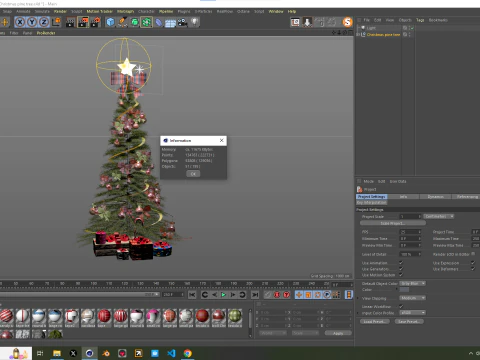Expand the Christmas pine tree object
This screenshot has height=360, width=480.
tap(358, 35)
